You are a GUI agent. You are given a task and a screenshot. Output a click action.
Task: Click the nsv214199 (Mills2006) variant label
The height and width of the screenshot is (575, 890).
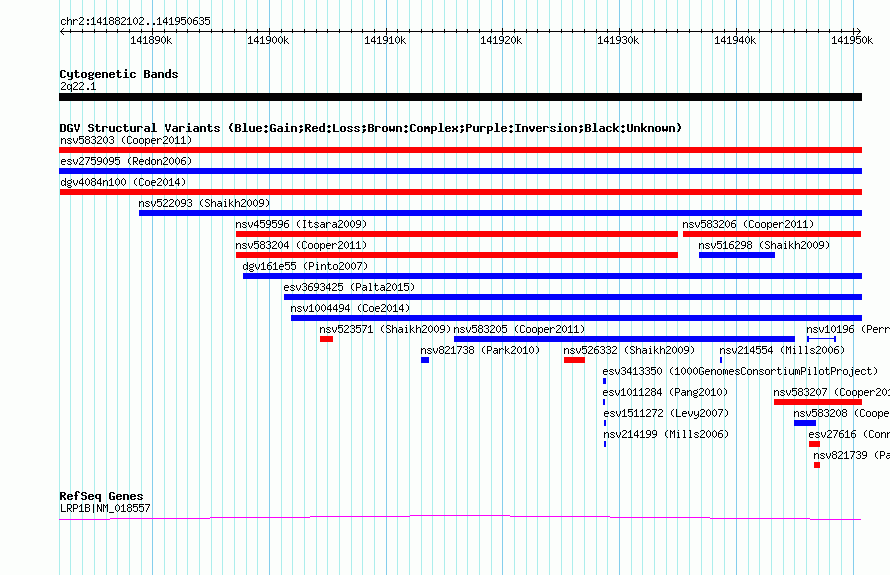(x=666, y=434)
